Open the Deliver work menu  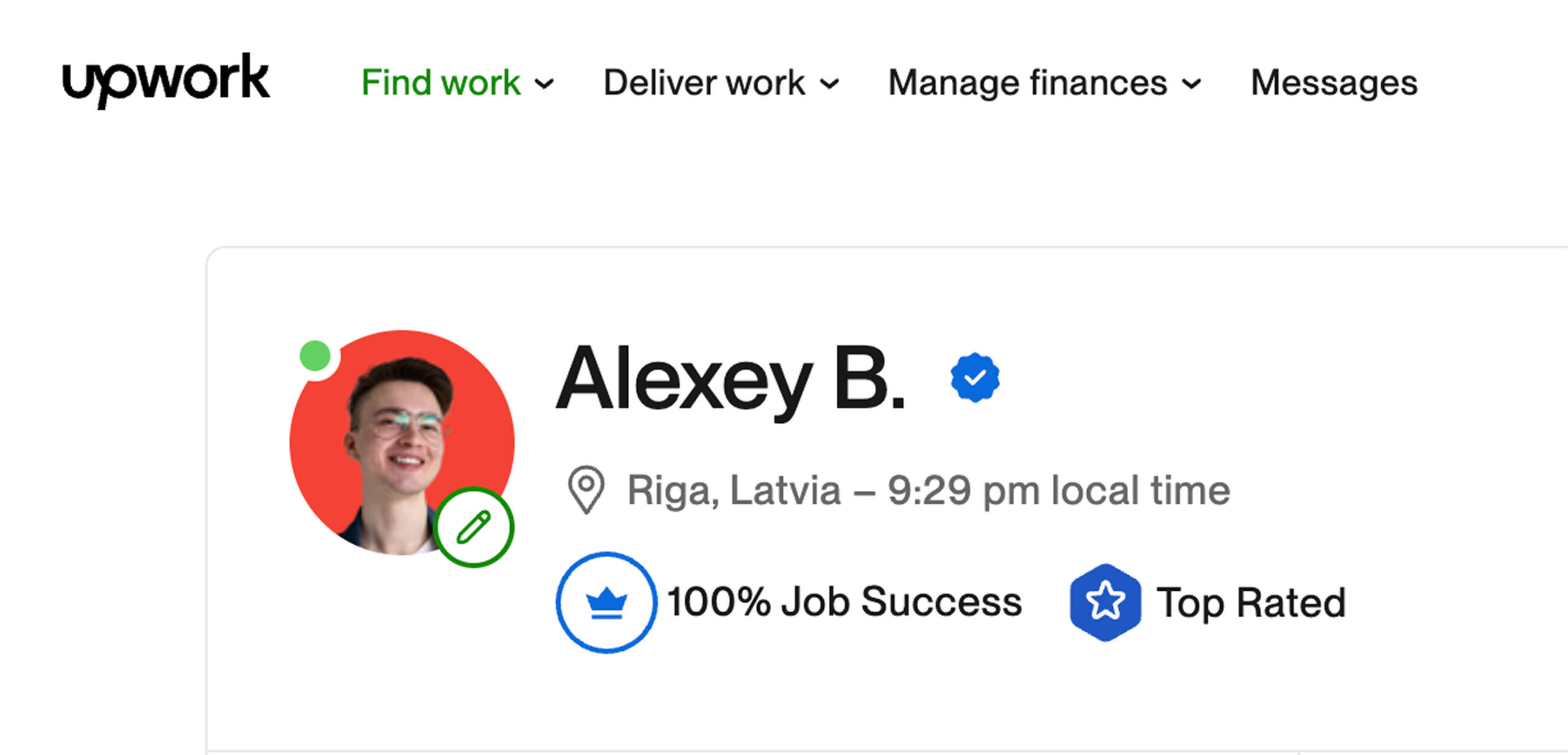tap(704, 83)
